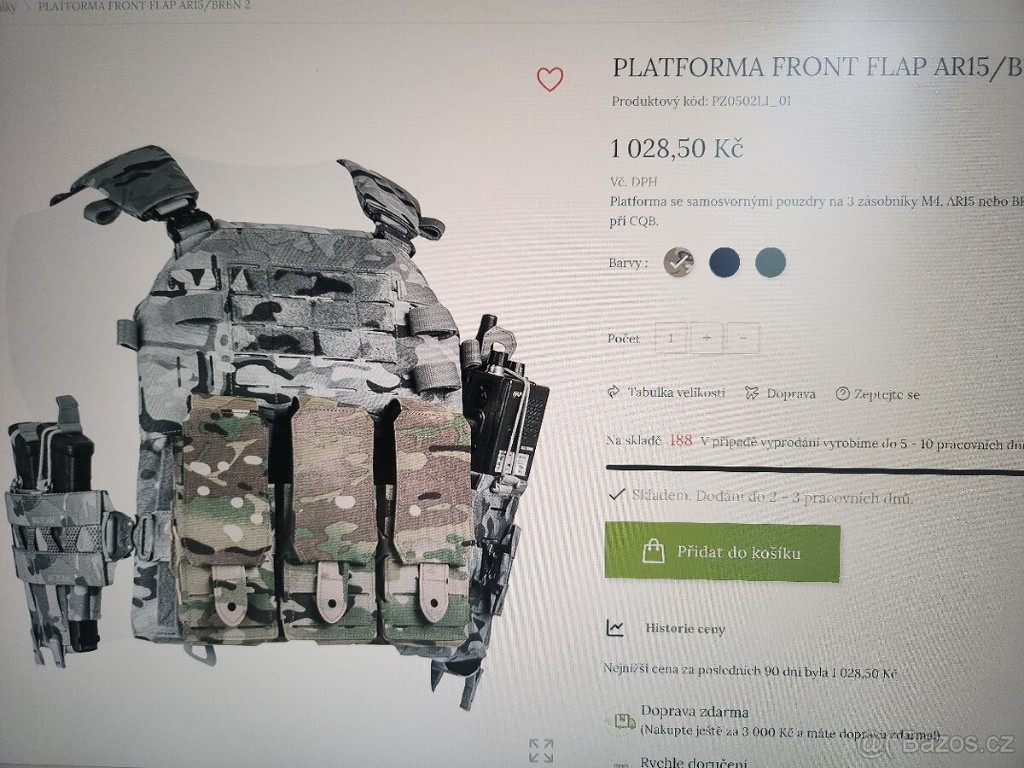Open Zeptejte se link

tap(887, 394)
